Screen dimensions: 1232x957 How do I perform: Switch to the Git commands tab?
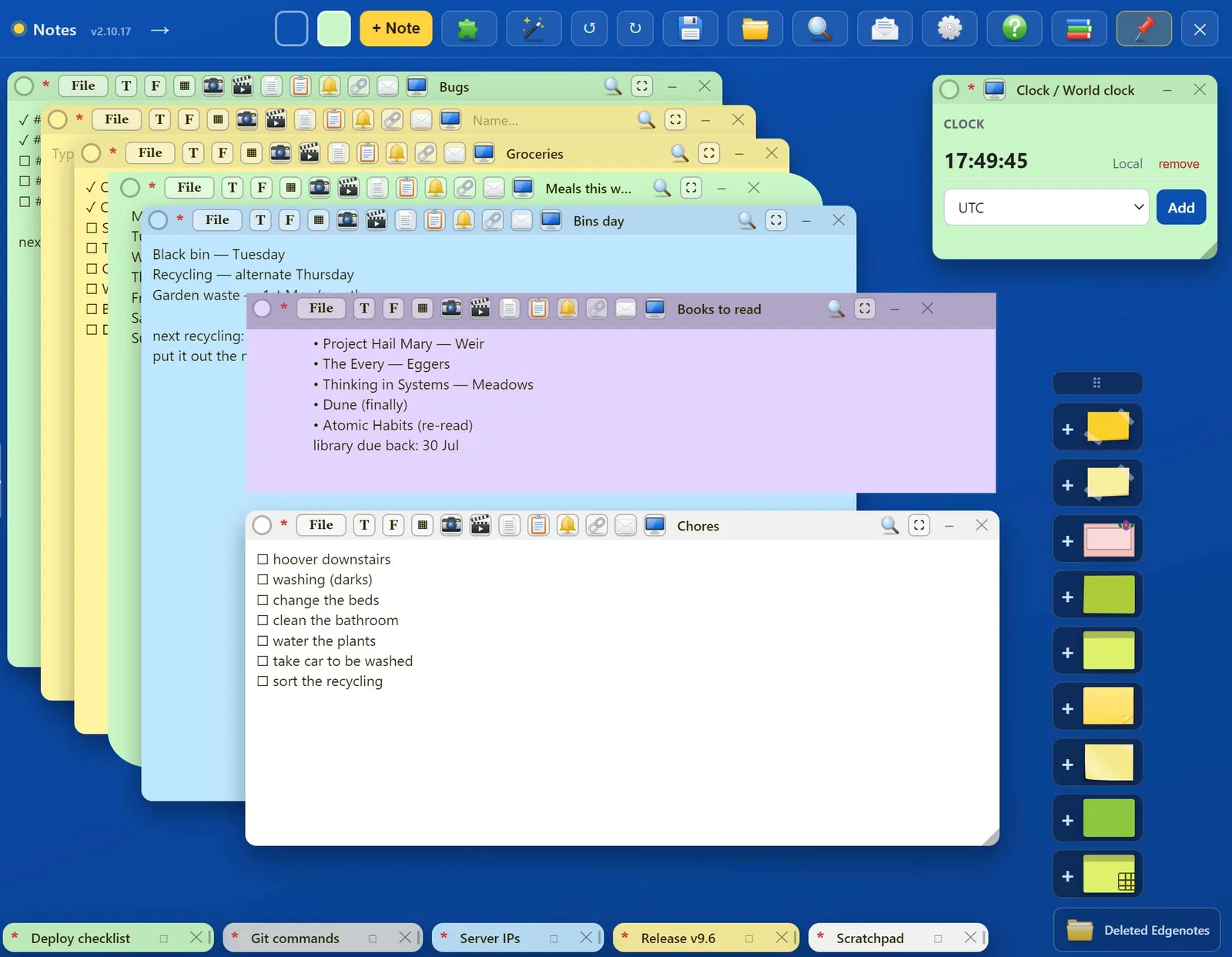pos(323,938)
